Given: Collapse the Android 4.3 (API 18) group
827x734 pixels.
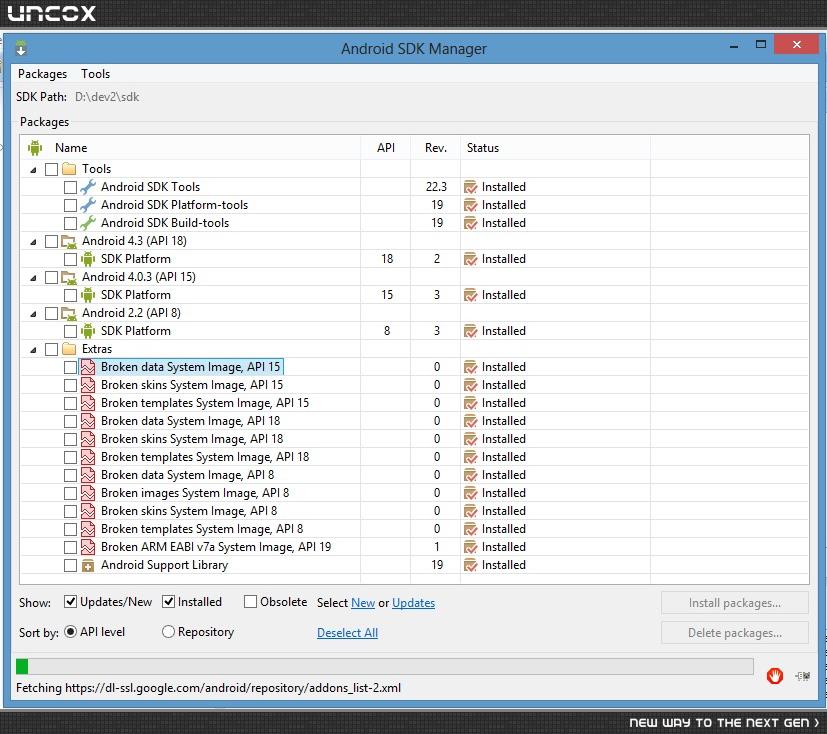Looking at the screenshot, I should click(x=33, y=242).
